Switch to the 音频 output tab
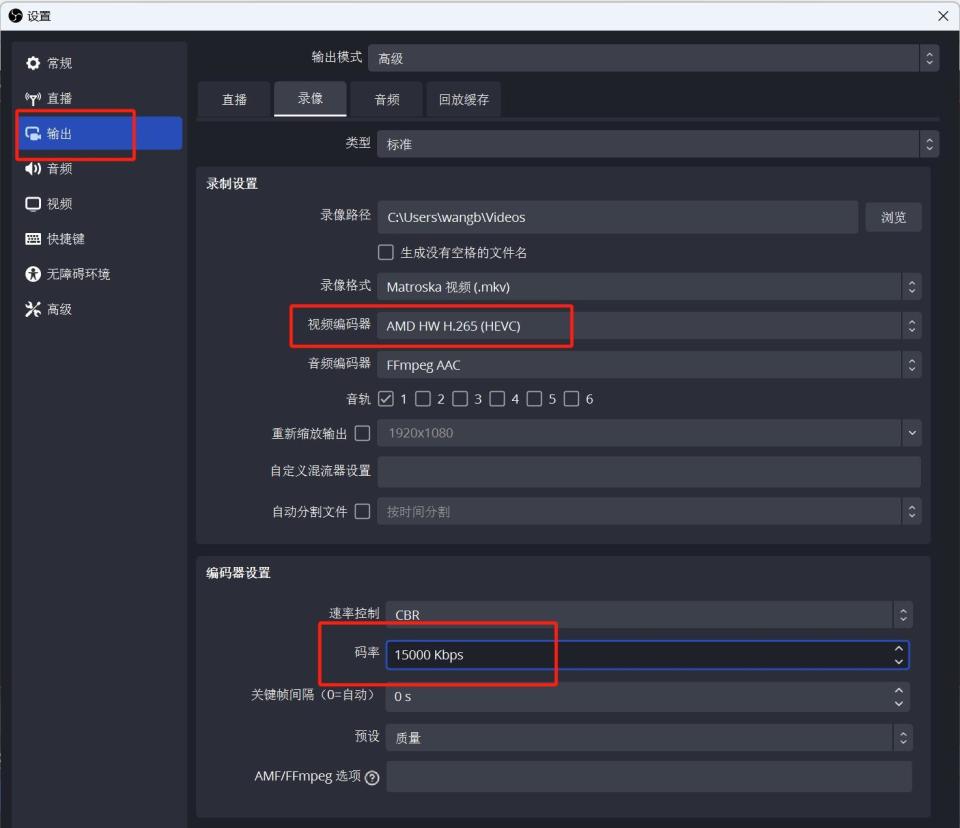The height and width of the screenshot is (828, 960). pyautogui.click(x=387, y=99)
